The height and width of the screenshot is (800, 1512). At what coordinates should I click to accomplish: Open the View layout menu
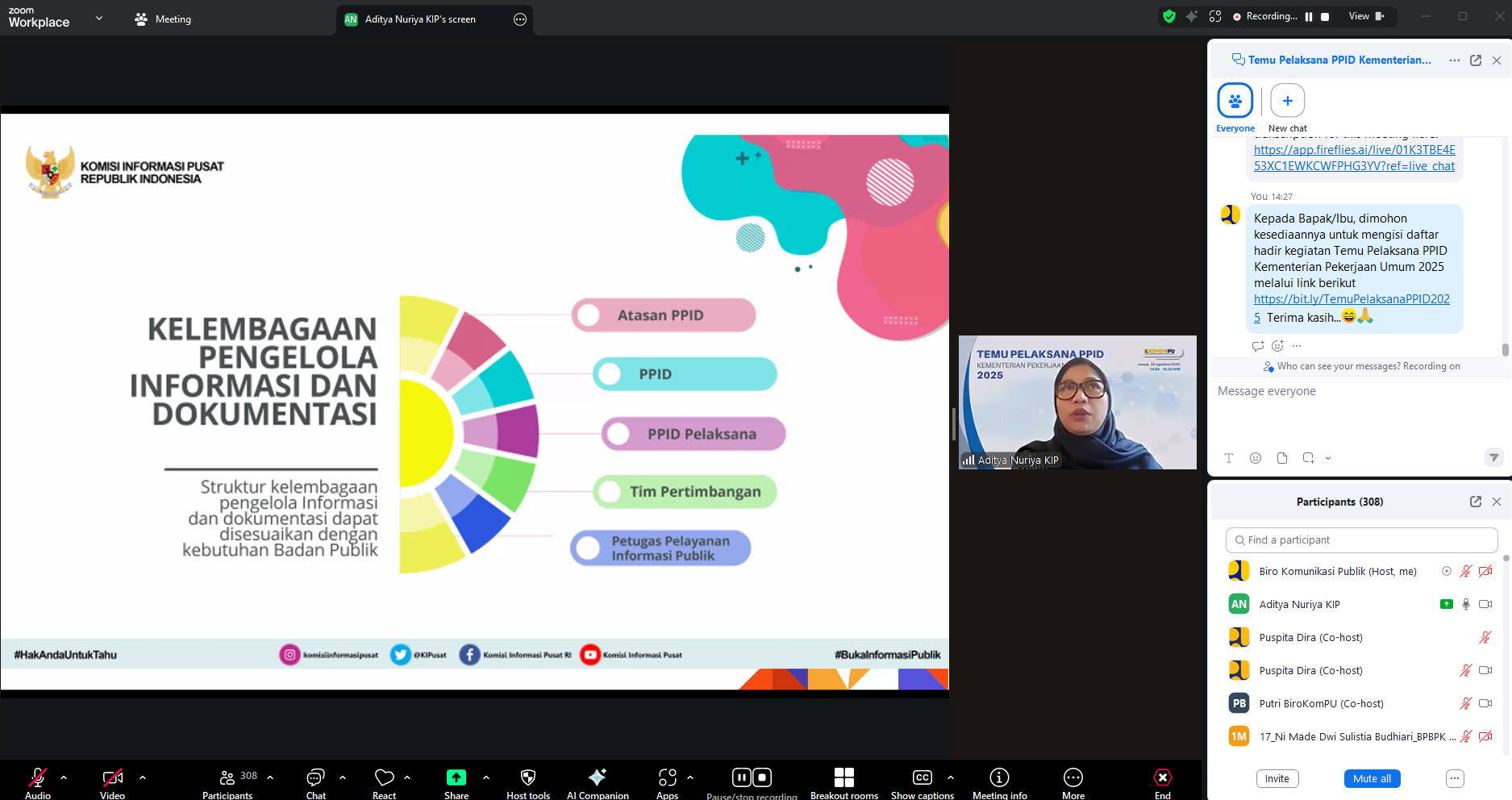tap(1366, 16)
